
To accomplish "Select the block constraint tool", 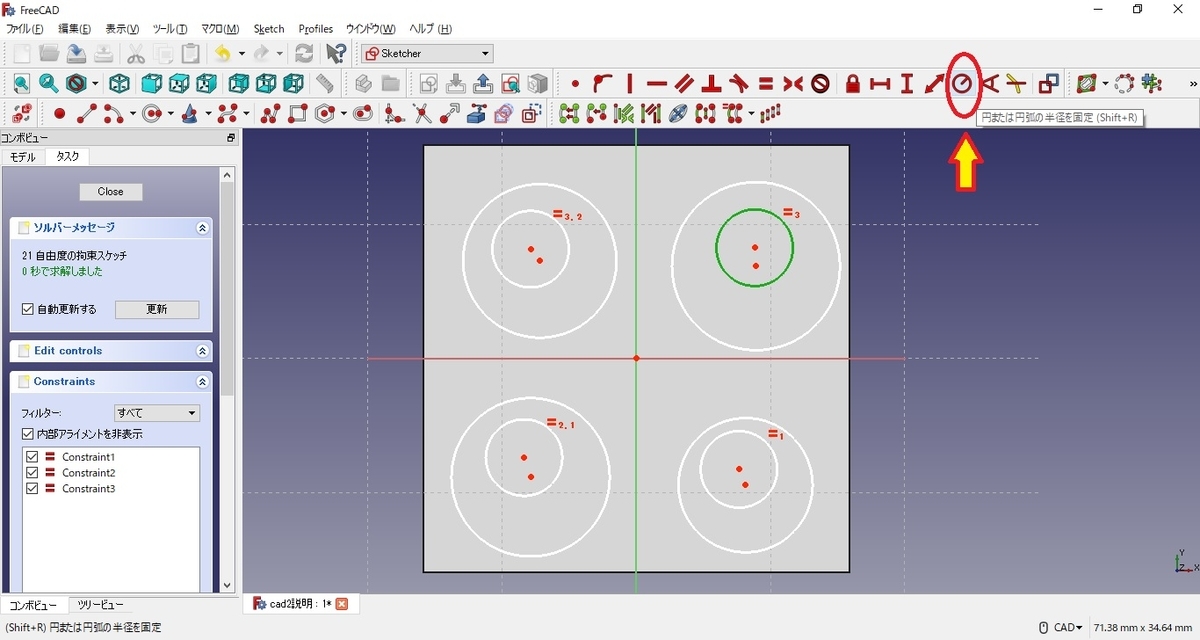I will [821, 84].
